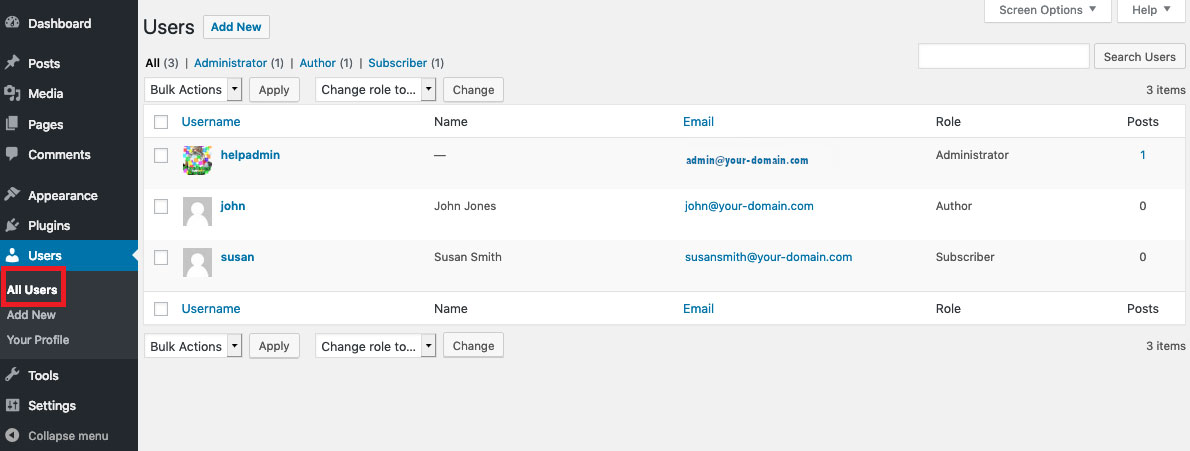
Task: Click the Posts pushpin icon
Action: click(x=11, y=63)
